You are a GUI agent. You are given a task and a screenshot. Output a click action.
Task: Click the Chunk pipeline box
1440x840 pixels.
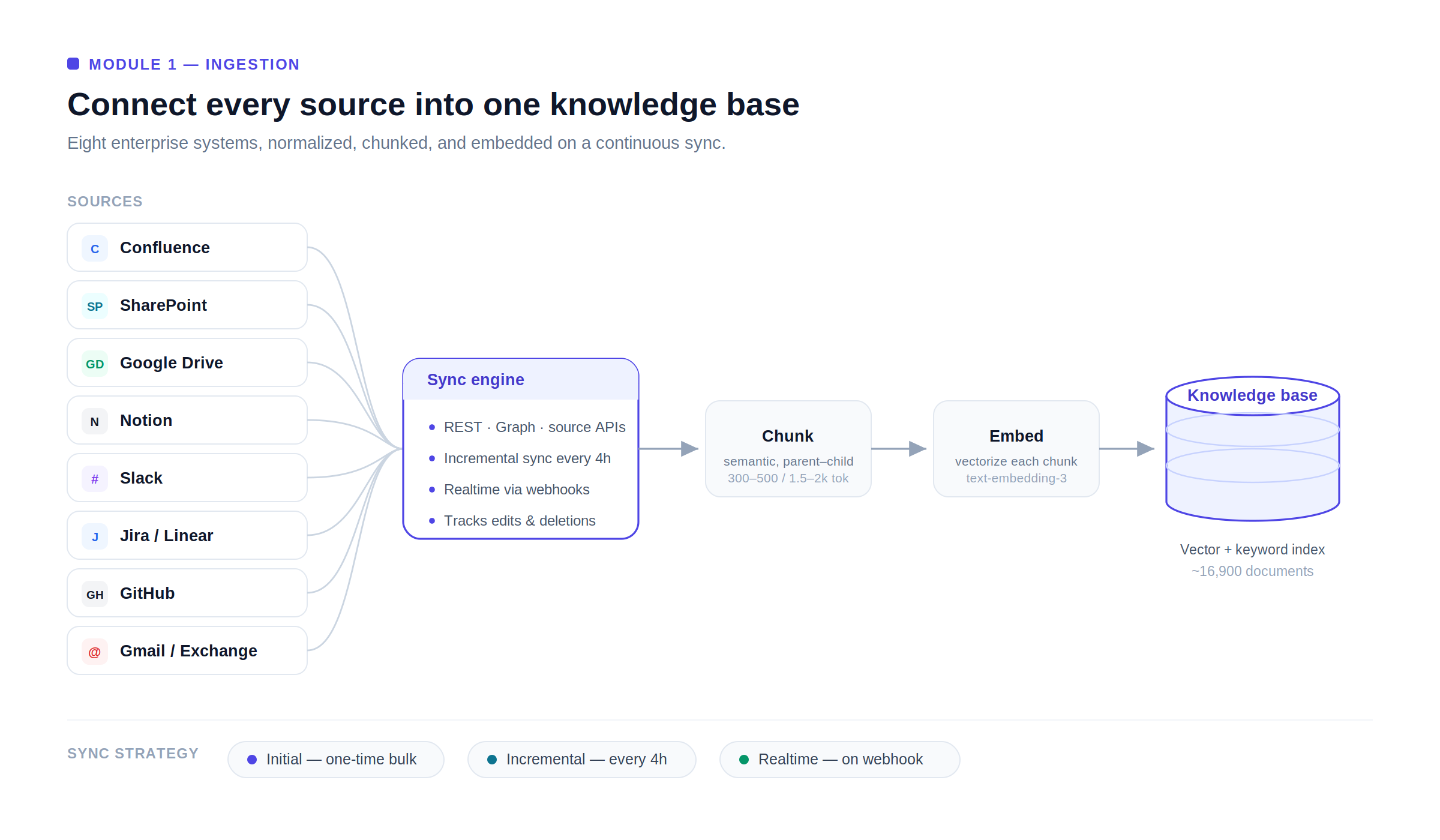pos(788,449)
